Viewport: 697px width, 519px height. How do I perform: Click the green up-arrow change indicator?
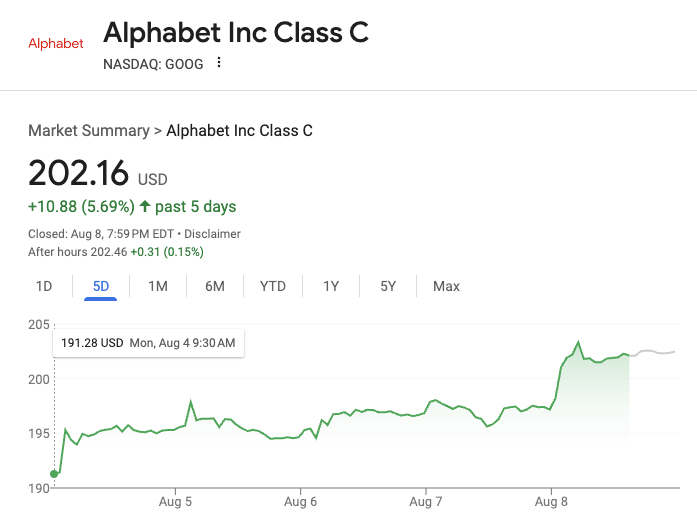click(x=145, y=207)
